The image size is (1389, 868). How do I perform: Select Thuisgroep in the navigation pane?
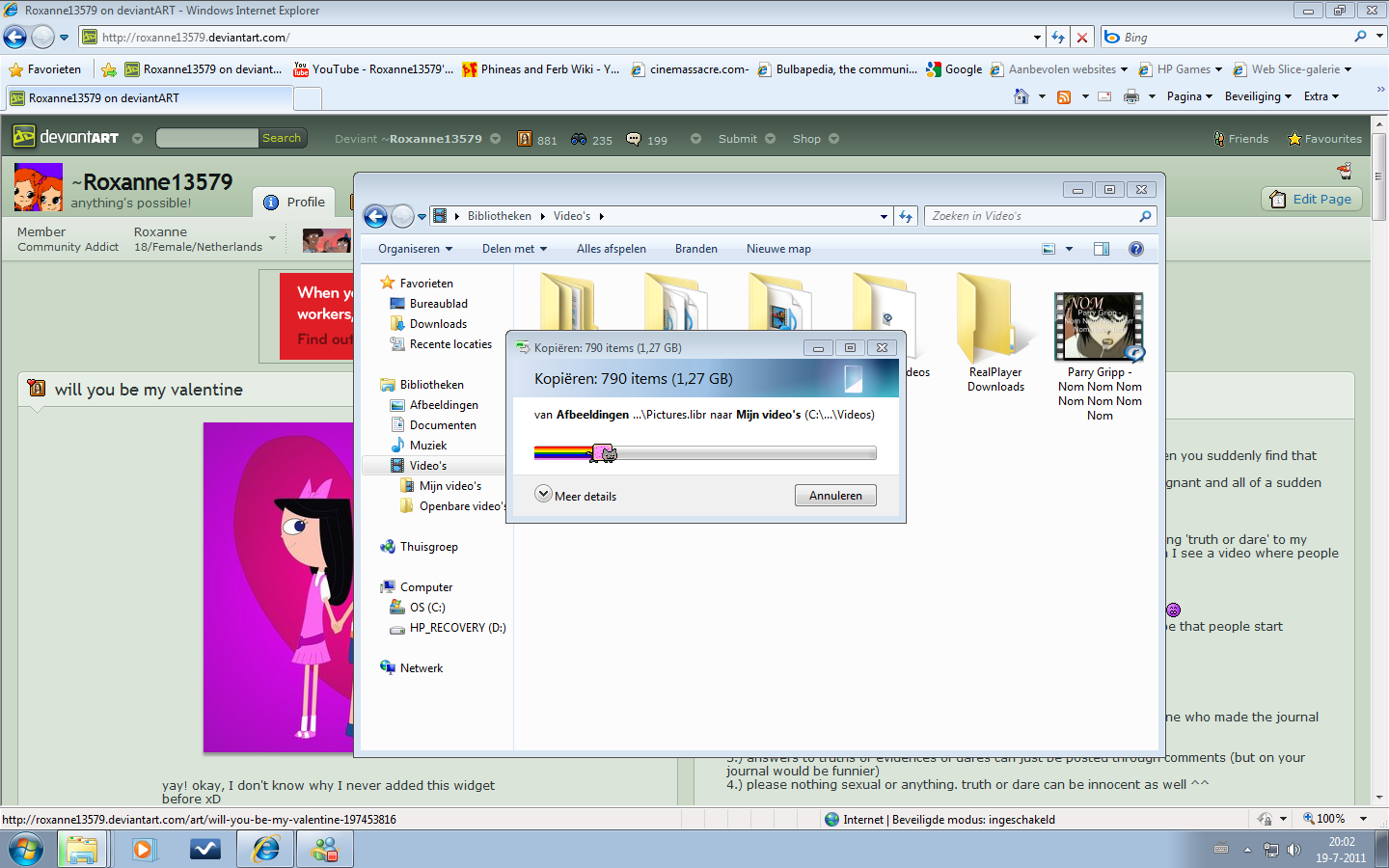420,547
